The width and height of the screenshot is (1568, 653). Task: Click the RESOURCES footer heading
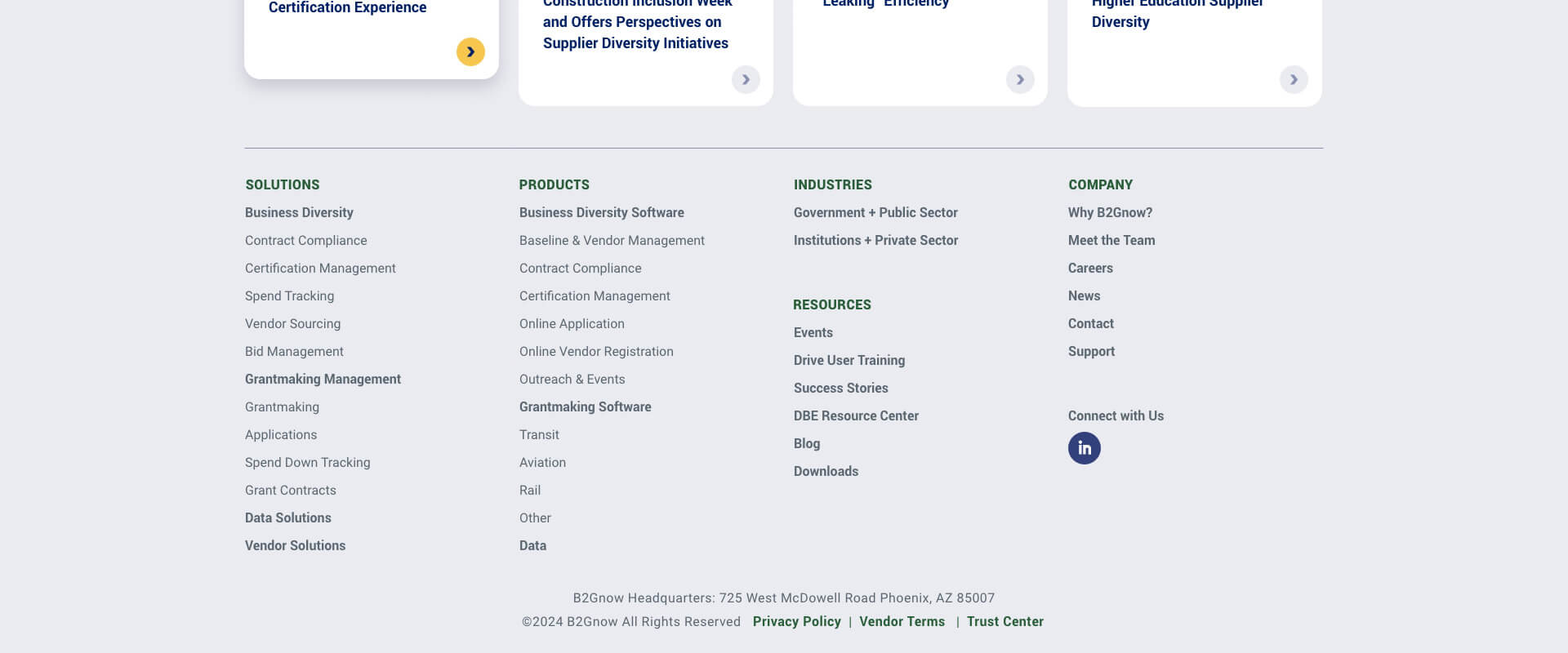[x=832, y=304]
